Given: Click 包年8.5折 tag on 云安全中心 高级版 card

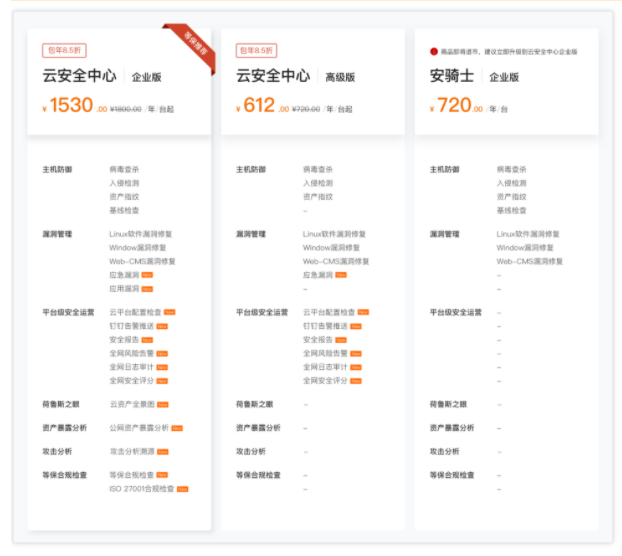Looking at the screenshot, I should tap(256, 50).
